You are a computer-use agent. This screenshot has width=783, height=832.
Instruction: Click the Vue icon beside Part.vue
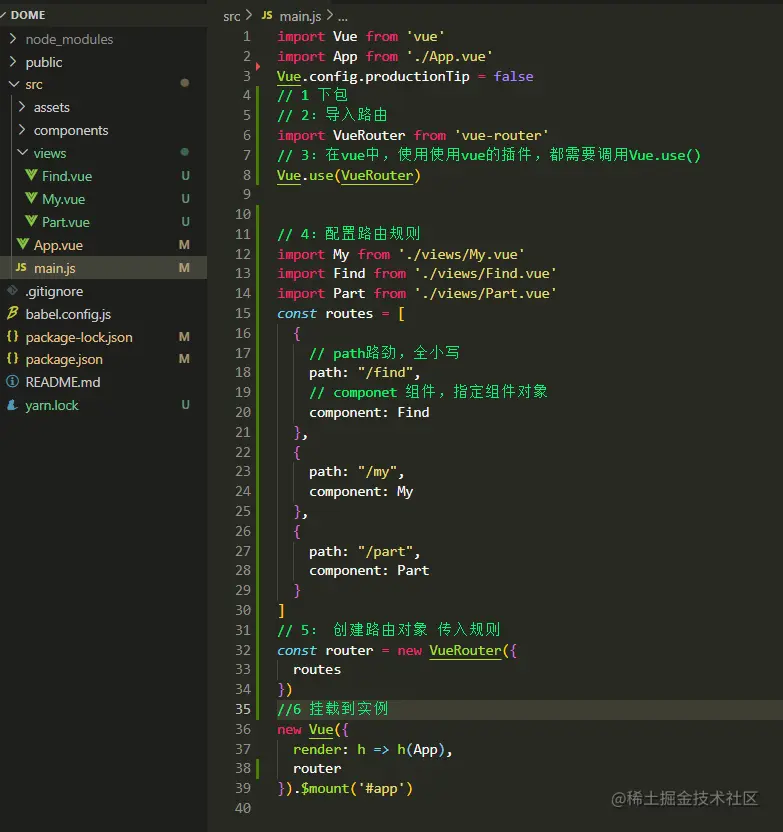(31, 221)
